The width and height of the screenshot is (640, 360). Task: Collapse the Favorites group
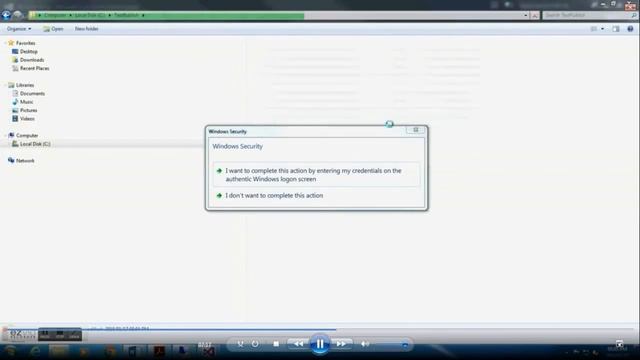(5, 43)
